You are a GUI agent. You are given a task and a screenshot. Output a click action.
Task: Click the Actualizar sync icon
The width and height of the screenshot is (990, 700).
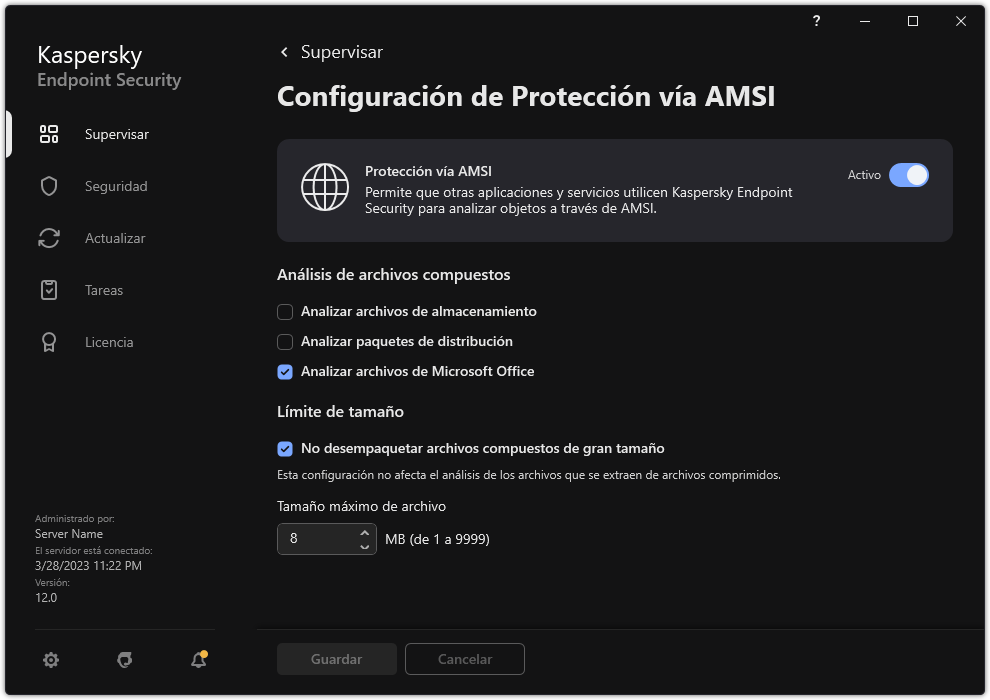coord(48,238)
